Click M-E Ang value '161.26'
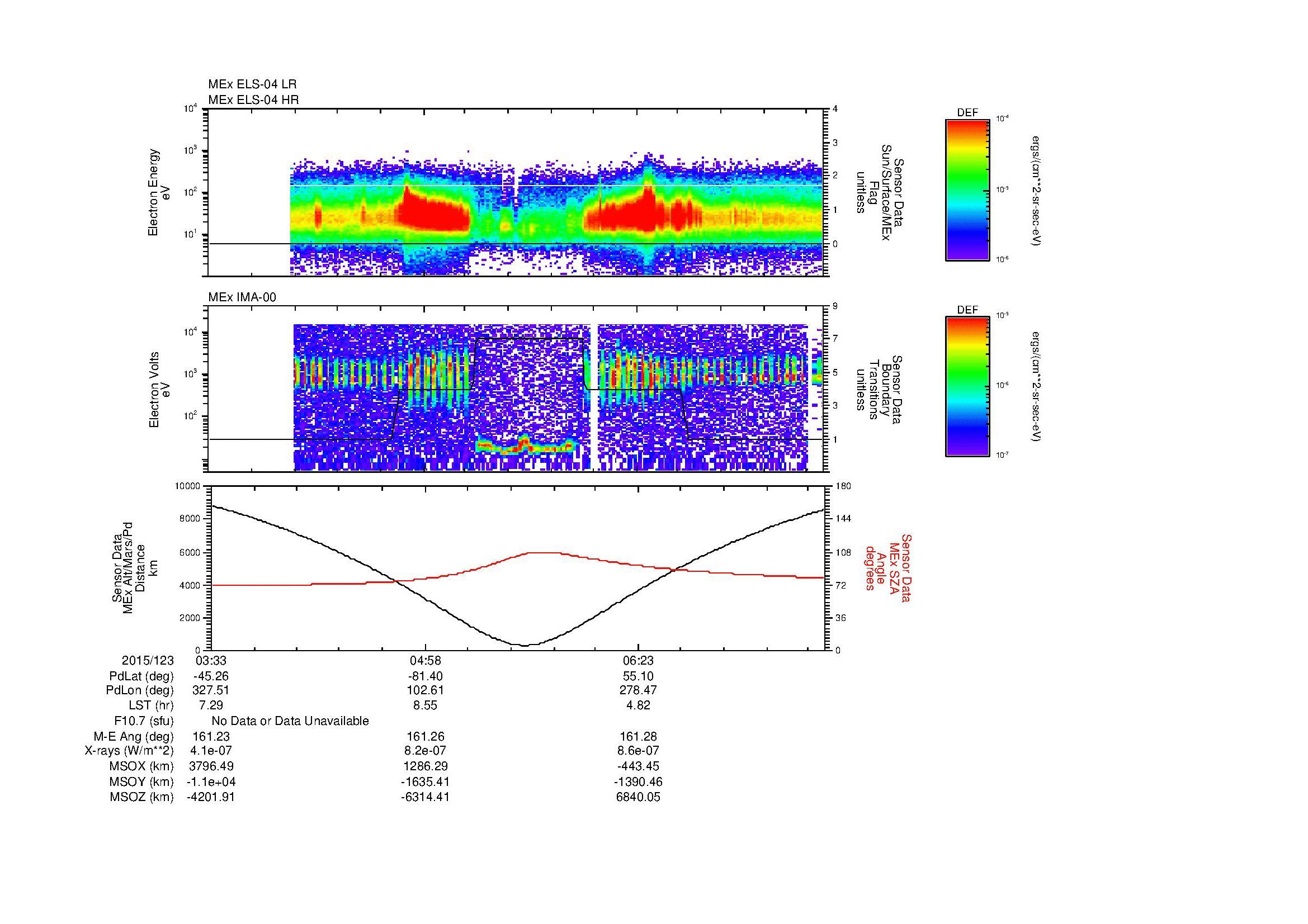This screenshot has width=1308, height=924. [425, 737]
